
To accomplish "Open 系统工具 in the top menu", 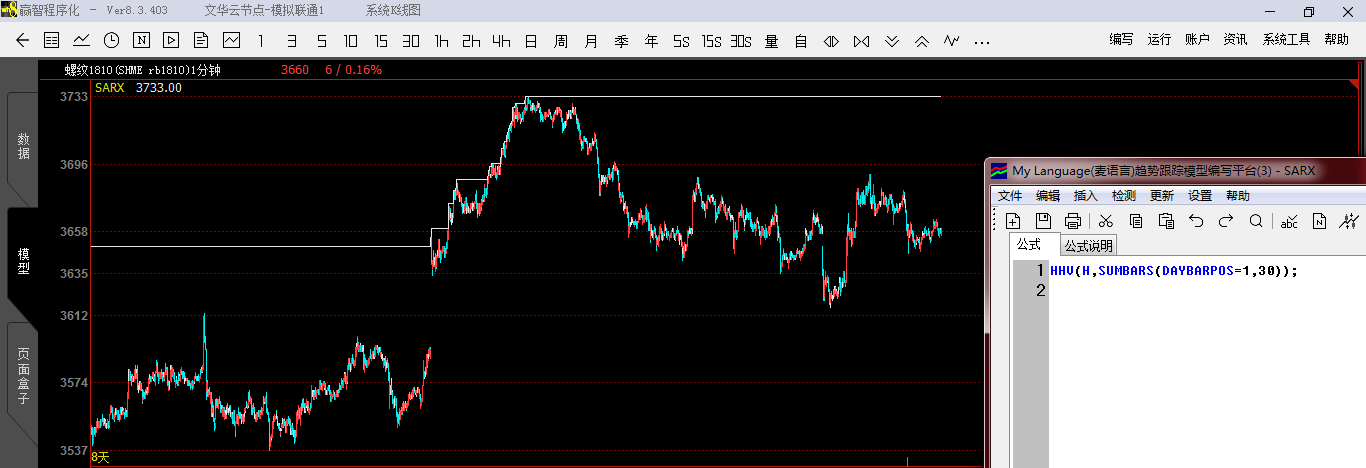I will click(x=1286, y=40).
